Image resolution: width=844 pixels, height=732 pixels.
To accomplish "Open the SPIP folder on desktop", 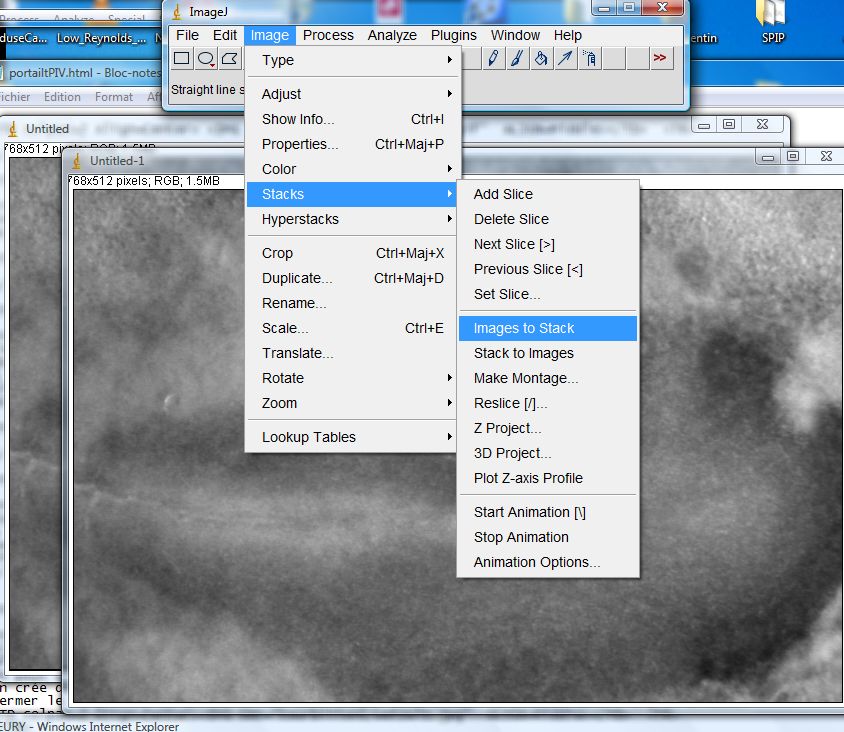I will [x=772, y=22].
